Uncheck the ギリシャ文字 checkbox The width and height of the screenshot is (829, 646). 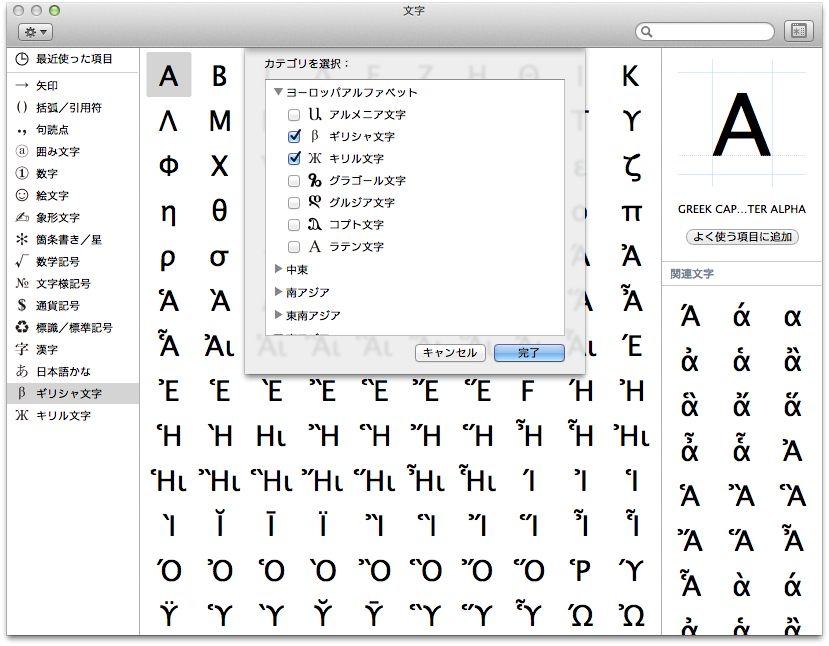click(294, 137)
